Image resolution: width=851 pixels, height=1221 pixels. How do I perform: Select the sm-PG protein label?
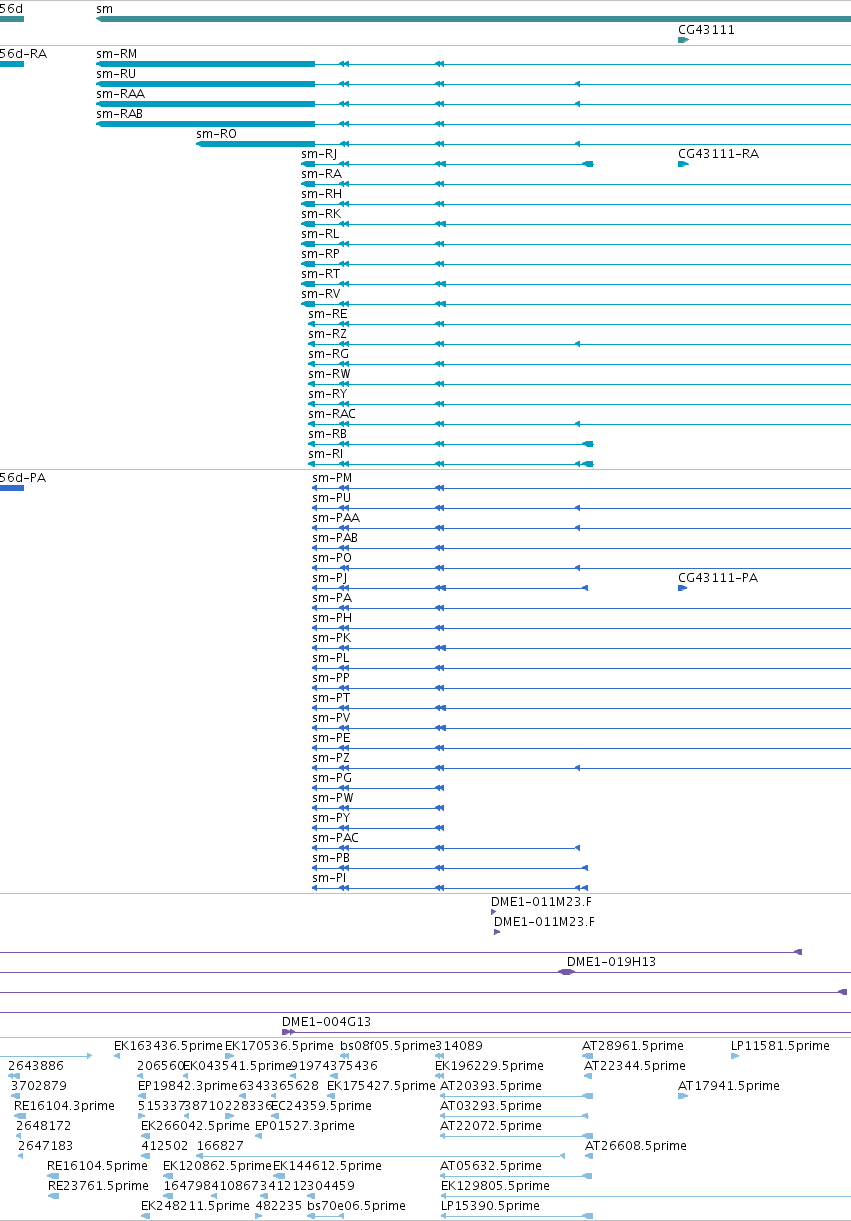(332, 778)
